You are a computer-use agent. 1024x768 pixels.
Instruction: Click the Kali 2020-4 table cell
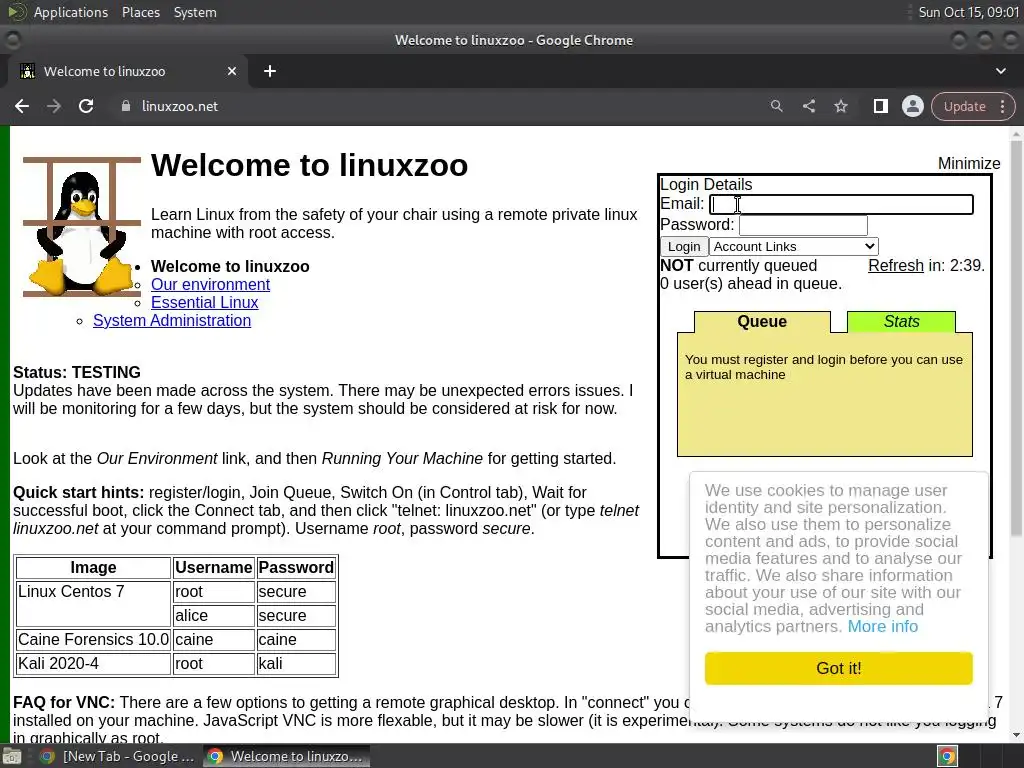click(x=93, y=664)
